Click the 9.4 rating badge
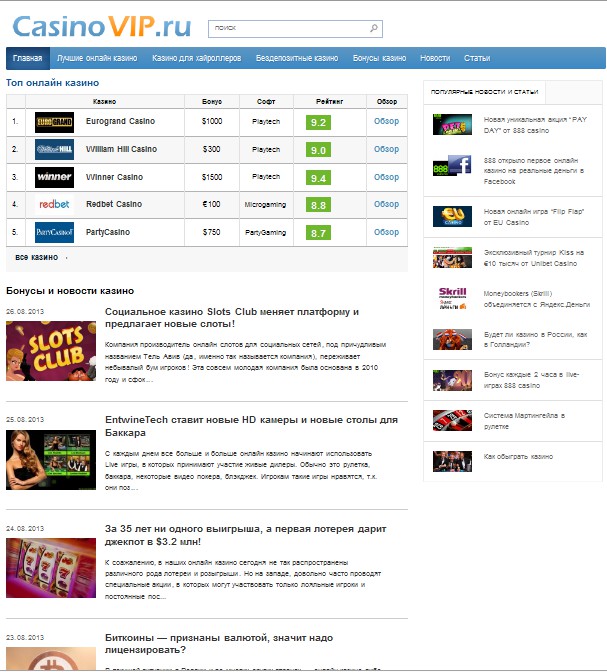This screenshot has height=672, width=607. (x=318, y=178)
